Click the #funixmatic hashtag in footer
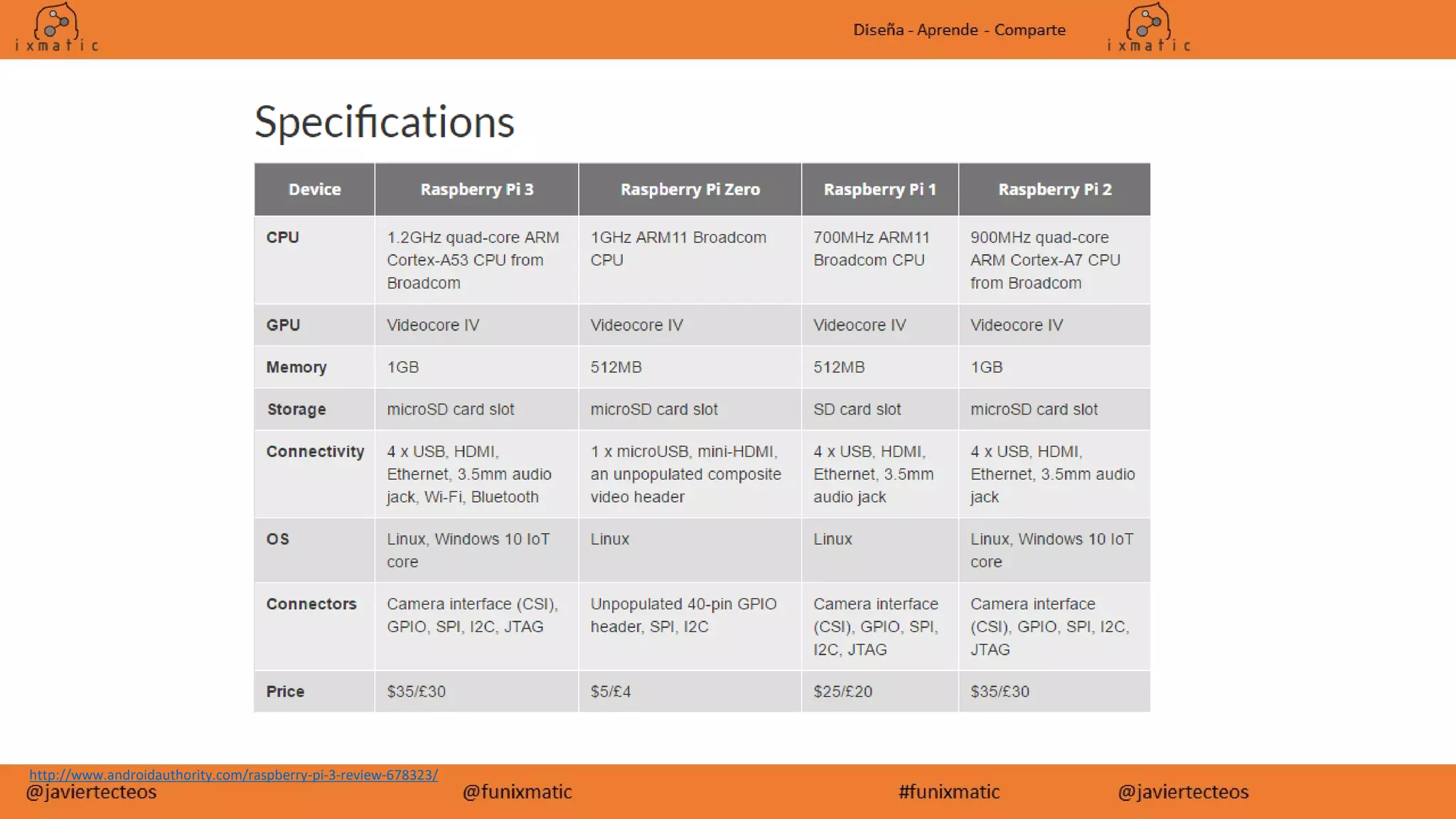1456x819 pixels. [x=948, y=792]
